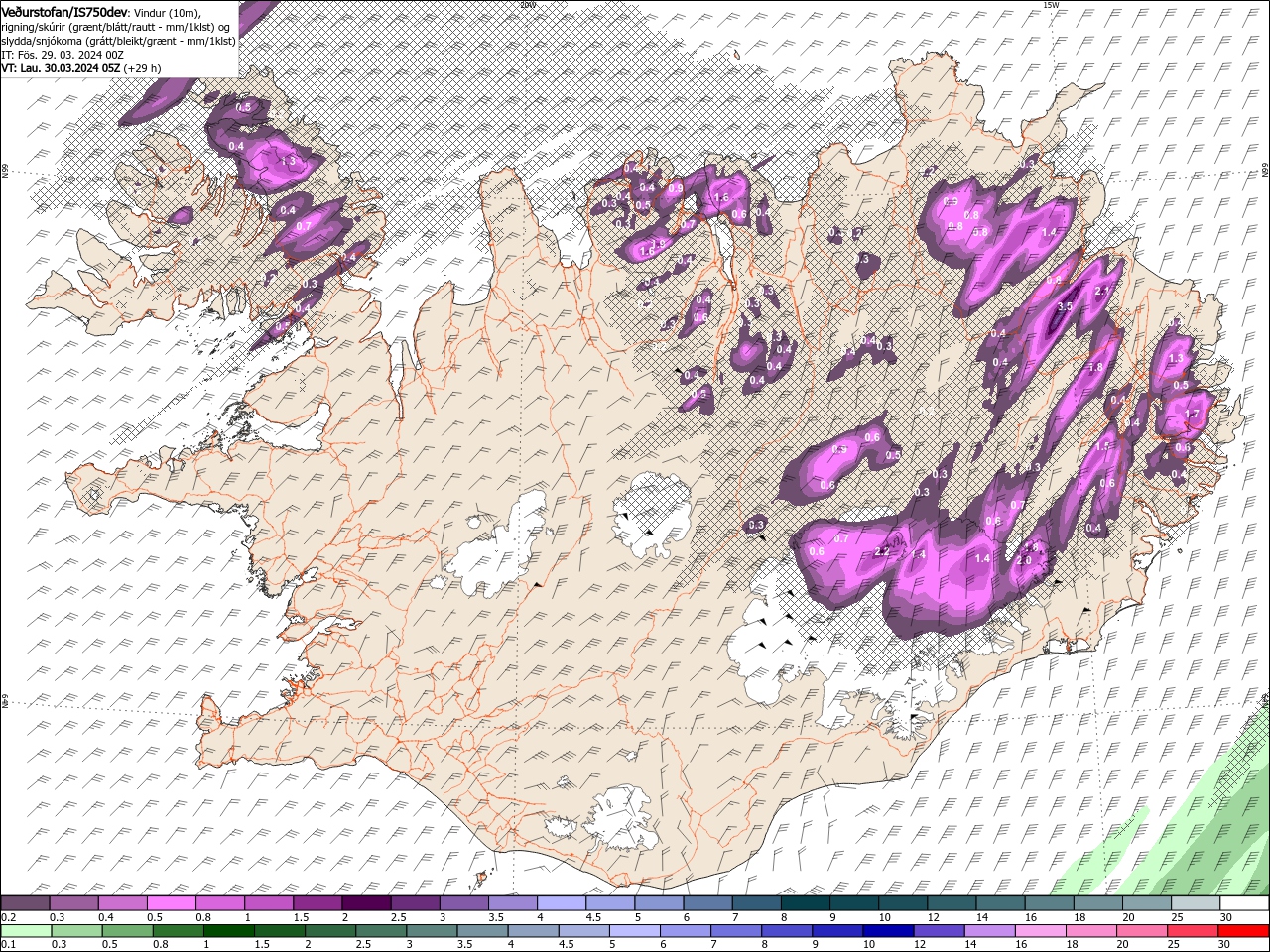1270x952 pixels.
Task: Select the lower legend swatch labeled 0.5
Action: (127, 931)
